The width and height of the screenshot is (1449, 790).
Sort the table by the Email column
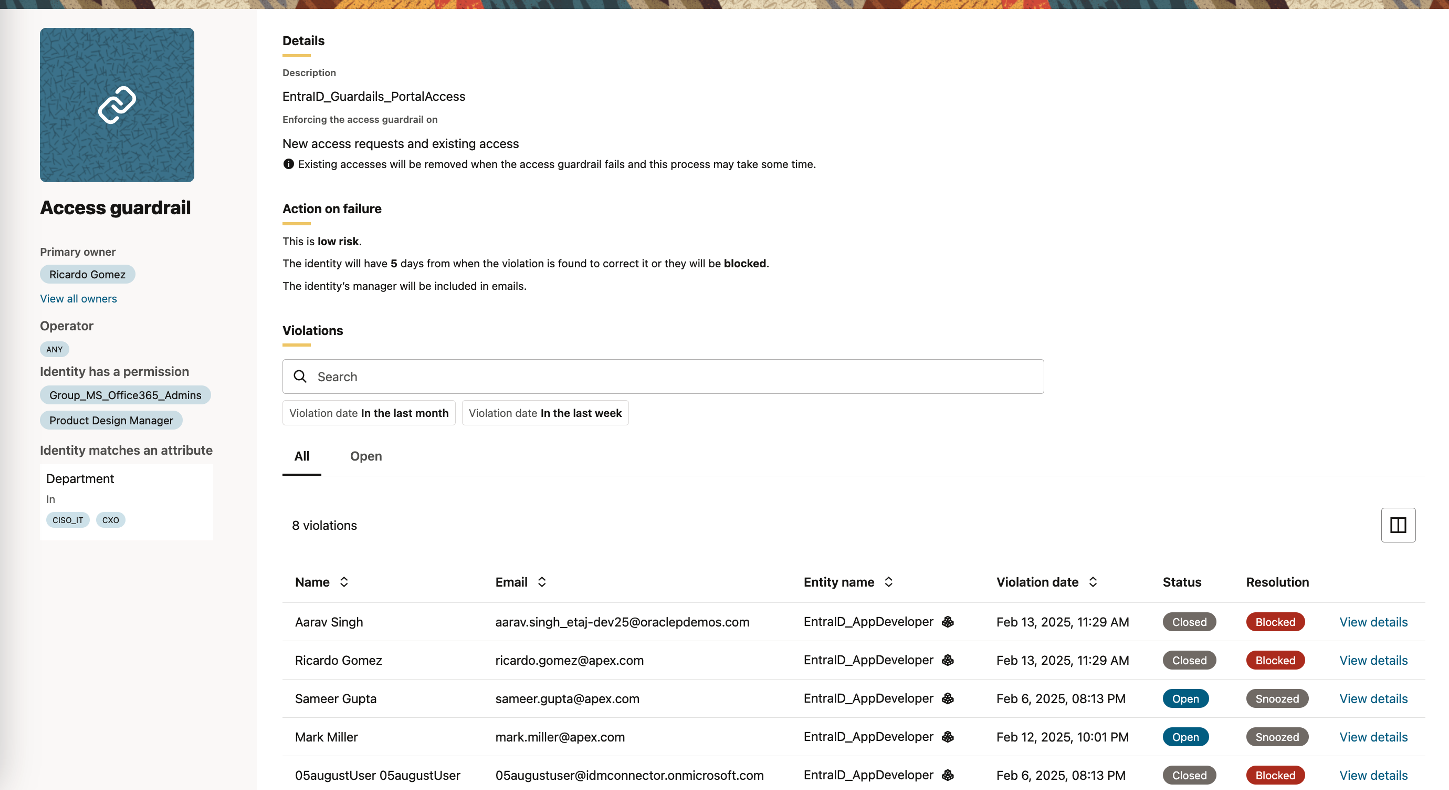[542, 582]
